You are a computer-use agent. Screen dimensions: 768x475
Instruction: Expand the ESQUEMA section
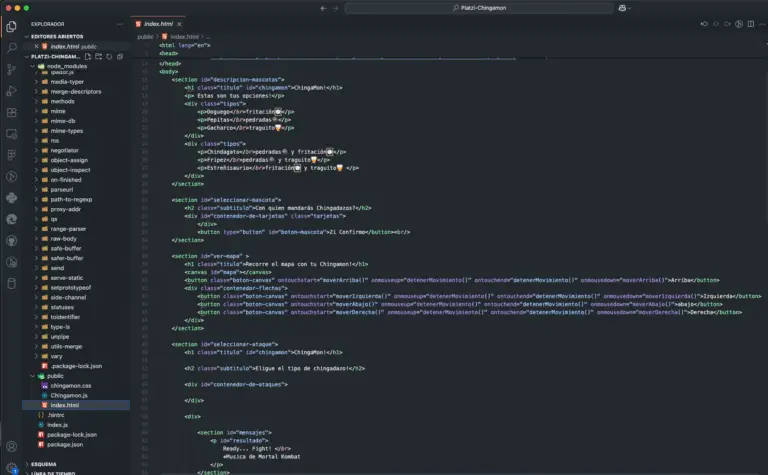[42, 464]
